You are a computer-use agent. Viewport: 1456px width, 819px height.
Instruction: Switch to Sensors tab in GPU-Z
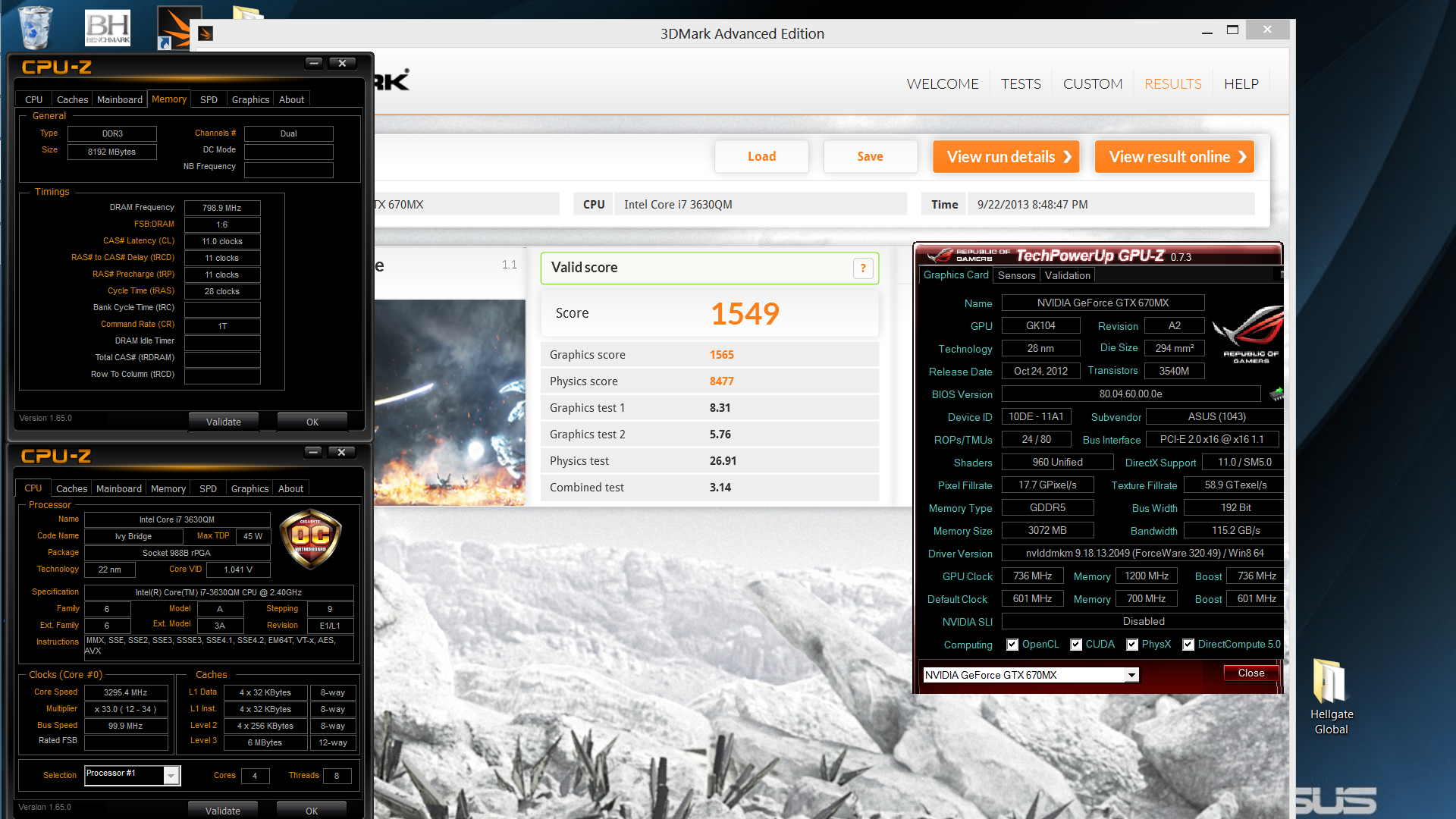coord(1016,275)
